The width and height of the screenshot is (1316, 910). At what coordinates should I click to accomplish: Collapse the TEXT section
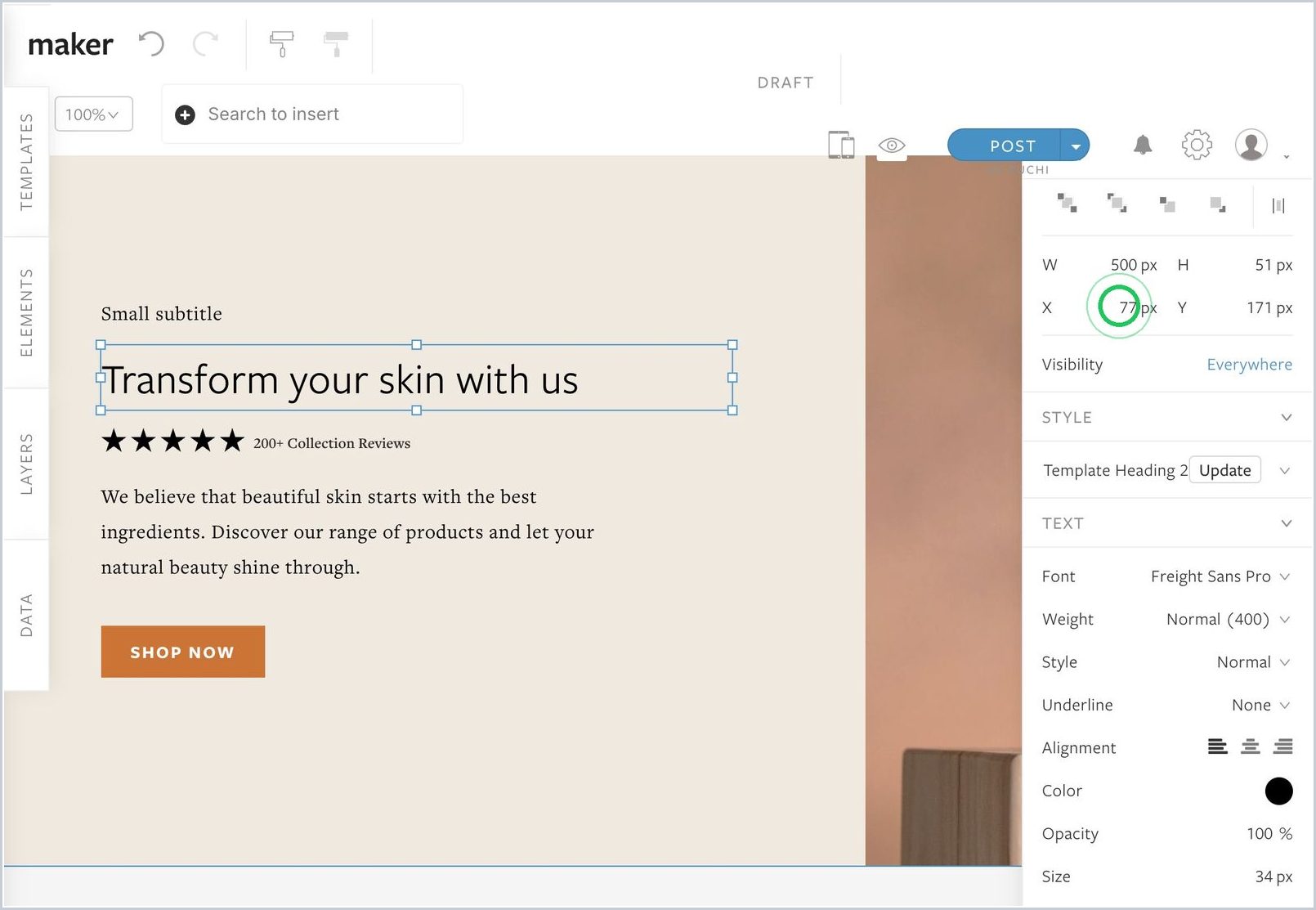pos(1286,524)
